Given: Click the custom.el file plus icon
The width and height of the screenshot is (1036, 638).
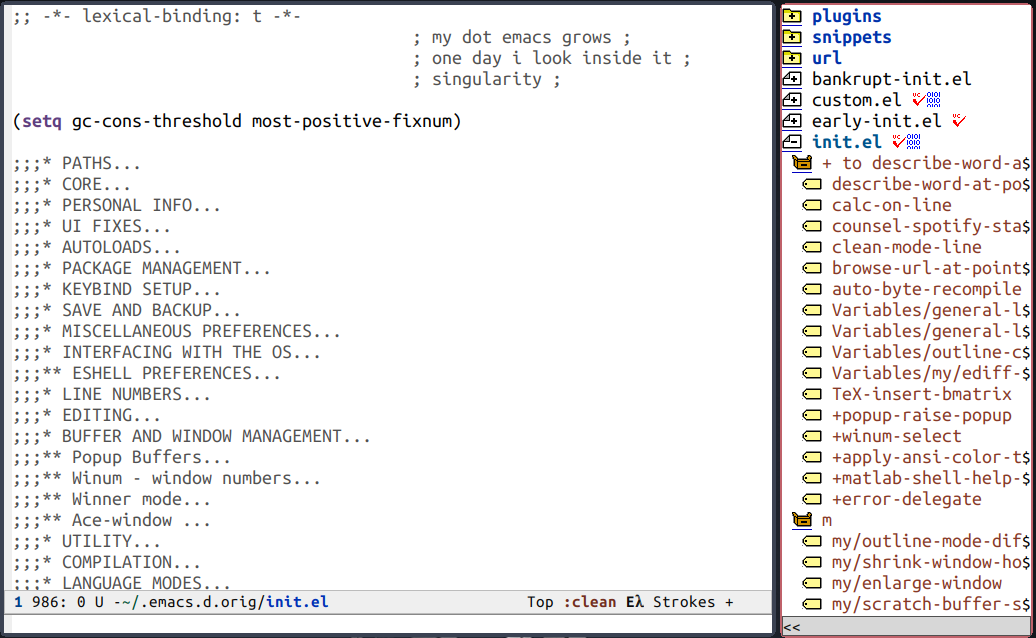Looking at the screenshot, I should [x=792, y=100].
